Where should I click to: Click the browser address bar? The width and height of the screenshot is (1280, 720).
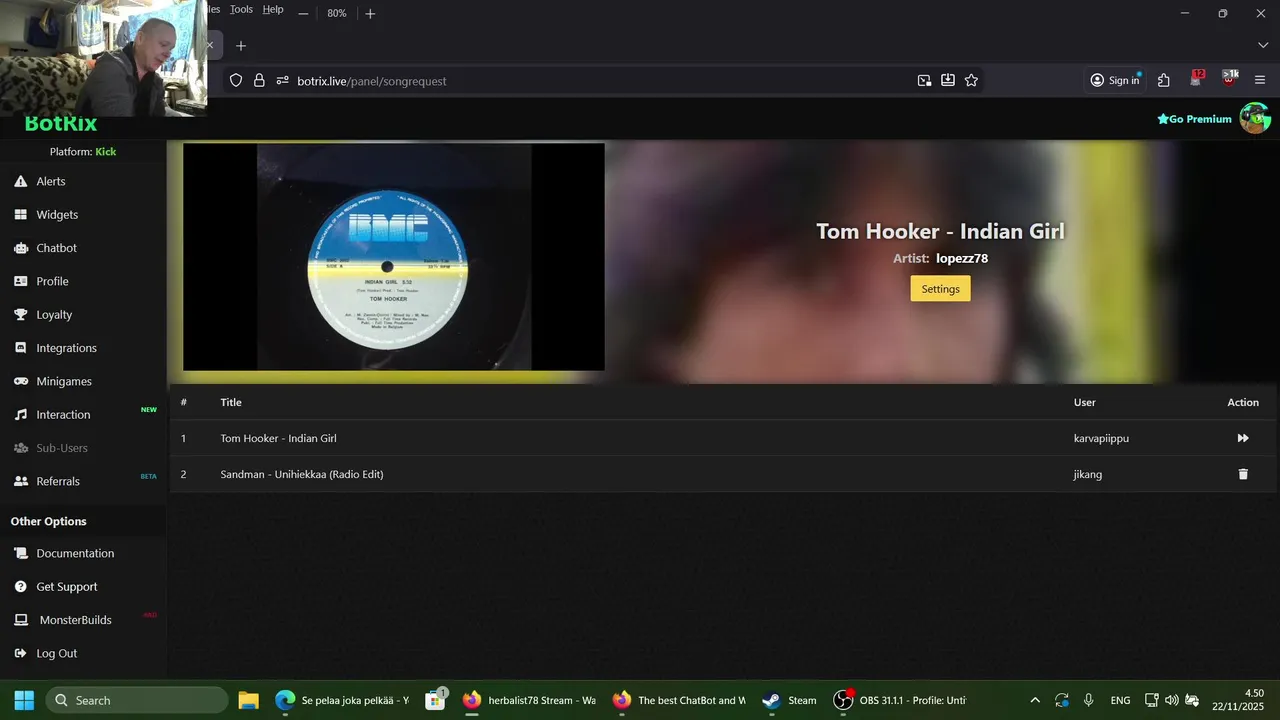point(600,81)
